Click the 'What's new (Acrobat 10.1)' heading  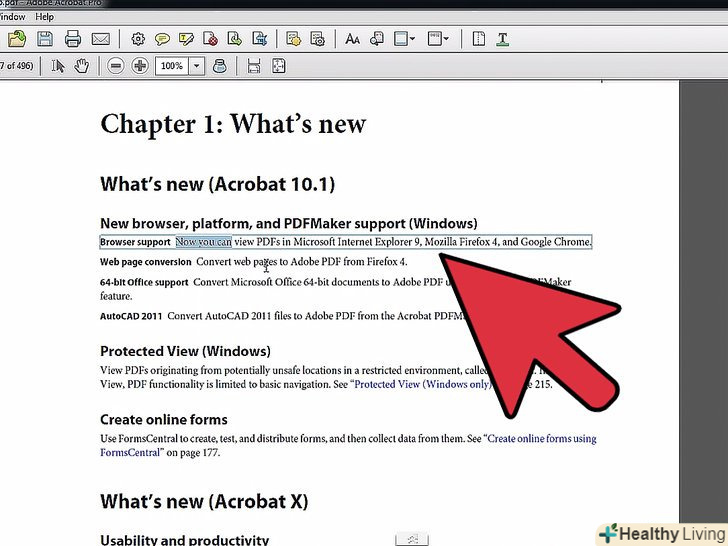217,184
